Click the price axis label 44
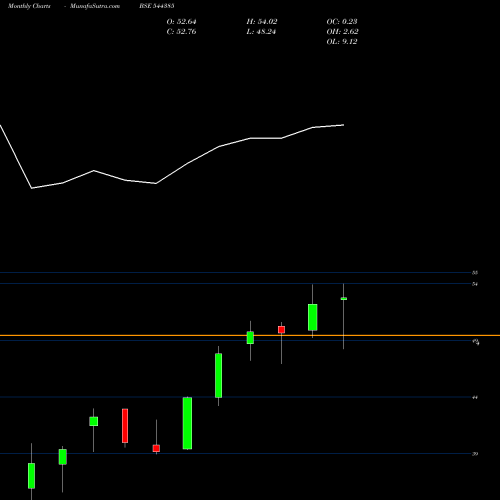 point(475,397)
